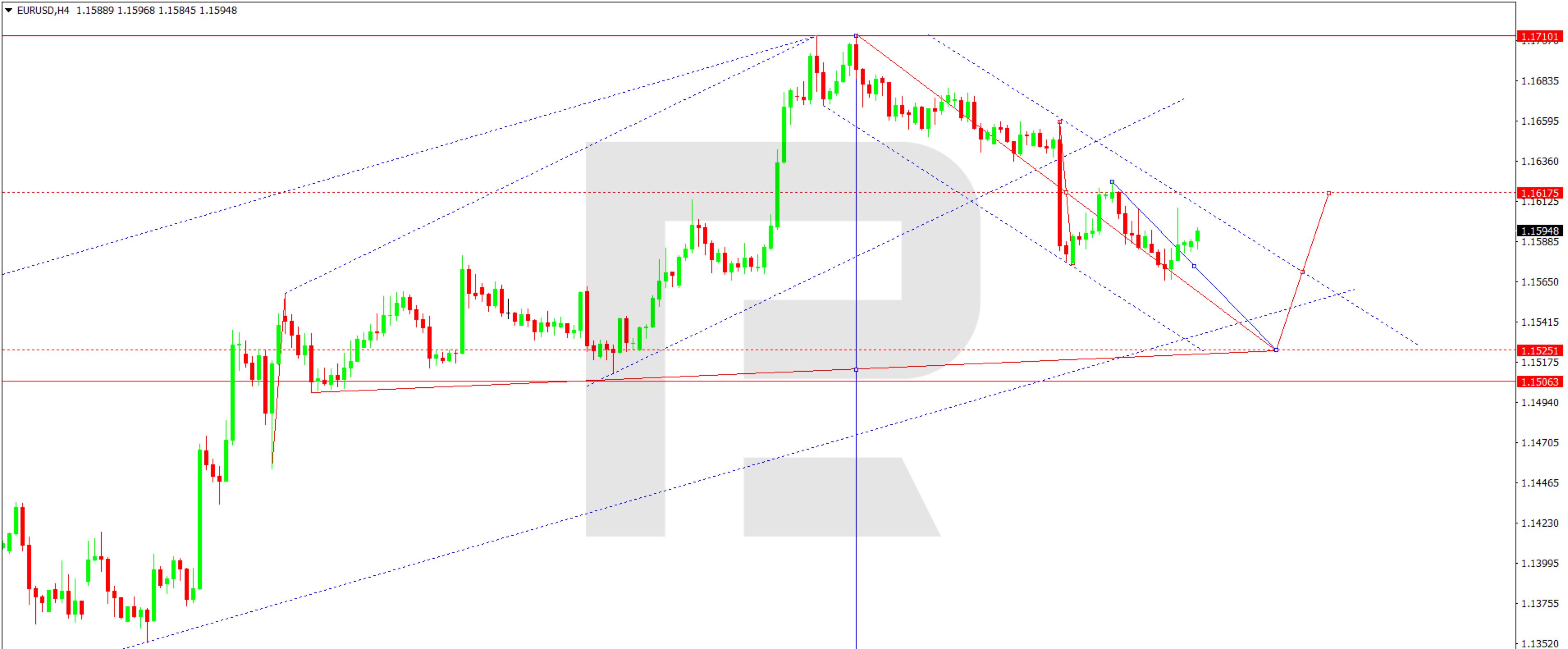The width and height of the screenshot is (1568, 649).
Task: Grab the top anchor of the blue vertical line
Action: 856,36
